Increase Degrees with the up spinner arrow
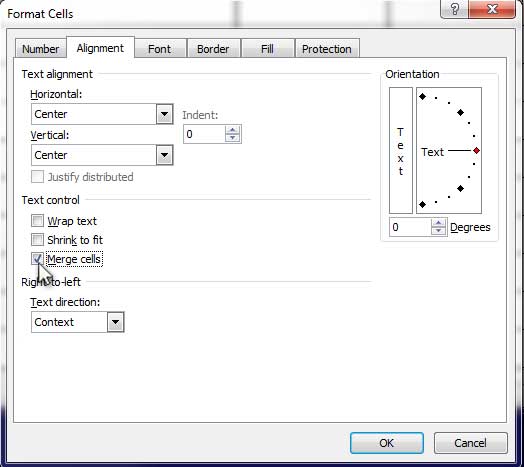 438,223
